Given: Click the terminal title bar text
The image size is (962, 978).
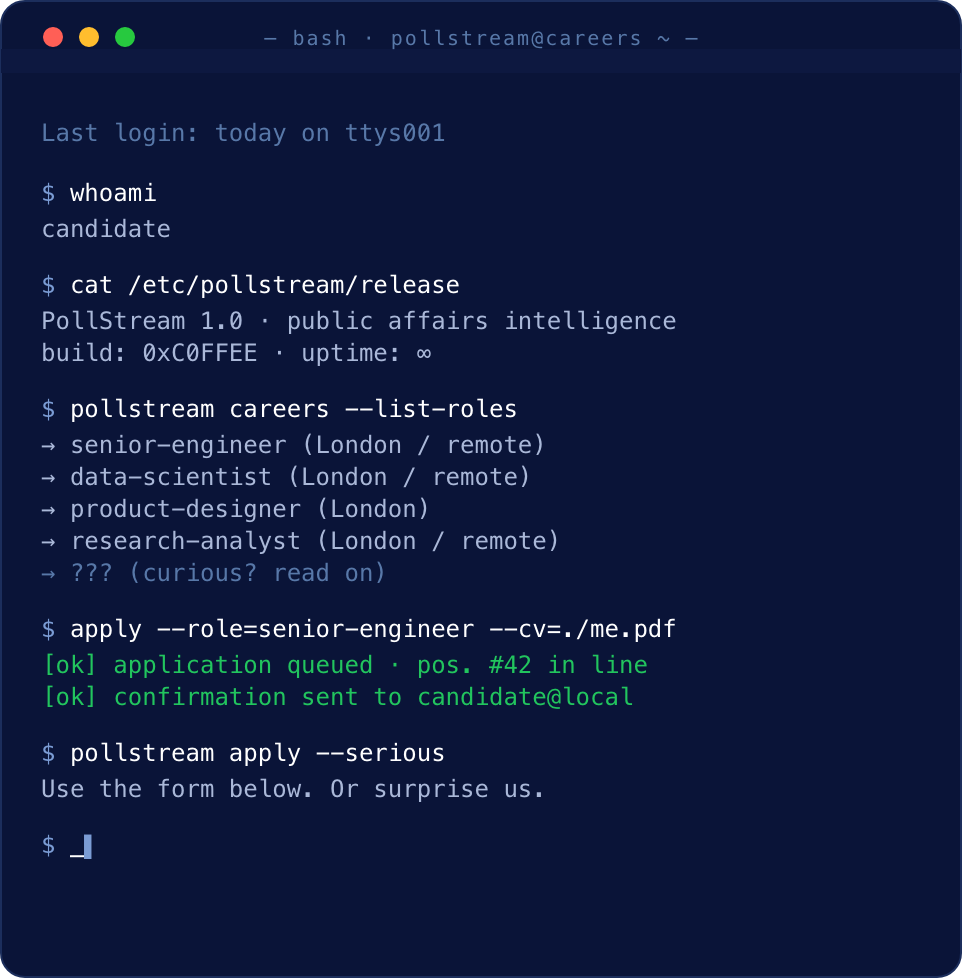Looking at the screenshot, I should [481, 39].
